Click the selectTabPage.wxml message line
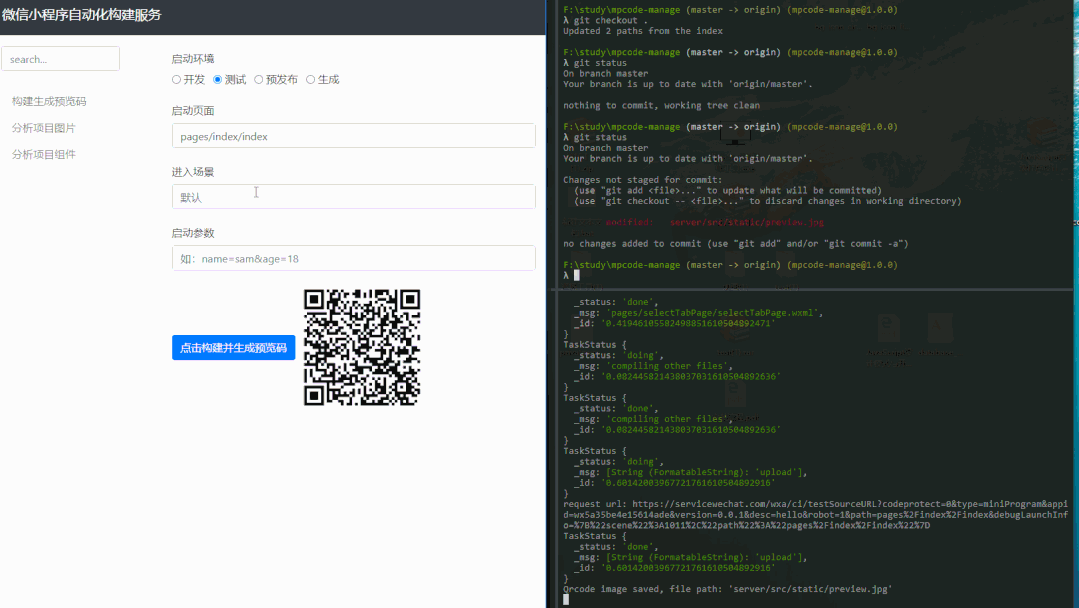The height and width of the screenshot is (608, 1079). pyautogui.click(x=698, y=313)
